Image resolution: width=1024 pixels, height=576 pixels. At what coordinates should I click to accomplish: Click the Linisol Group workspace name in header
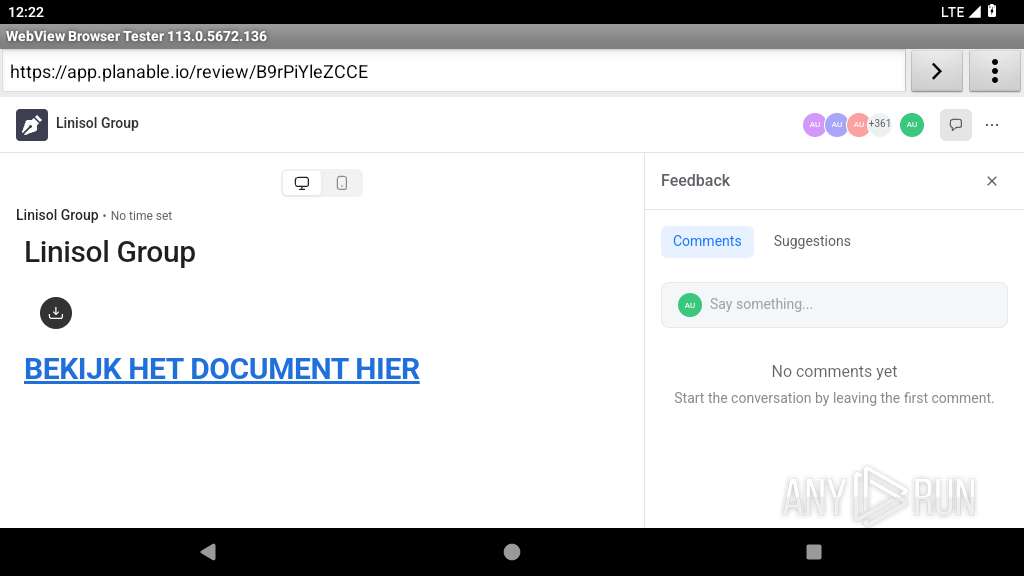97,123
